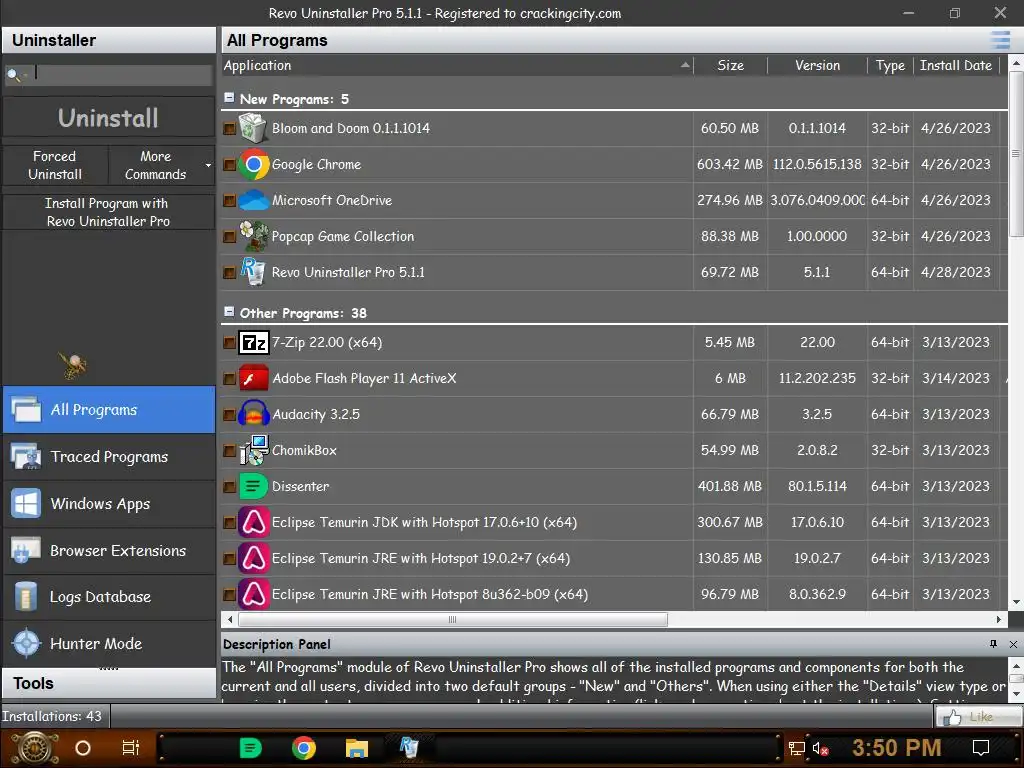The image size is (1024, 768).
Task: Tick the Google Chrome checkbox
Action: point(229,165)
